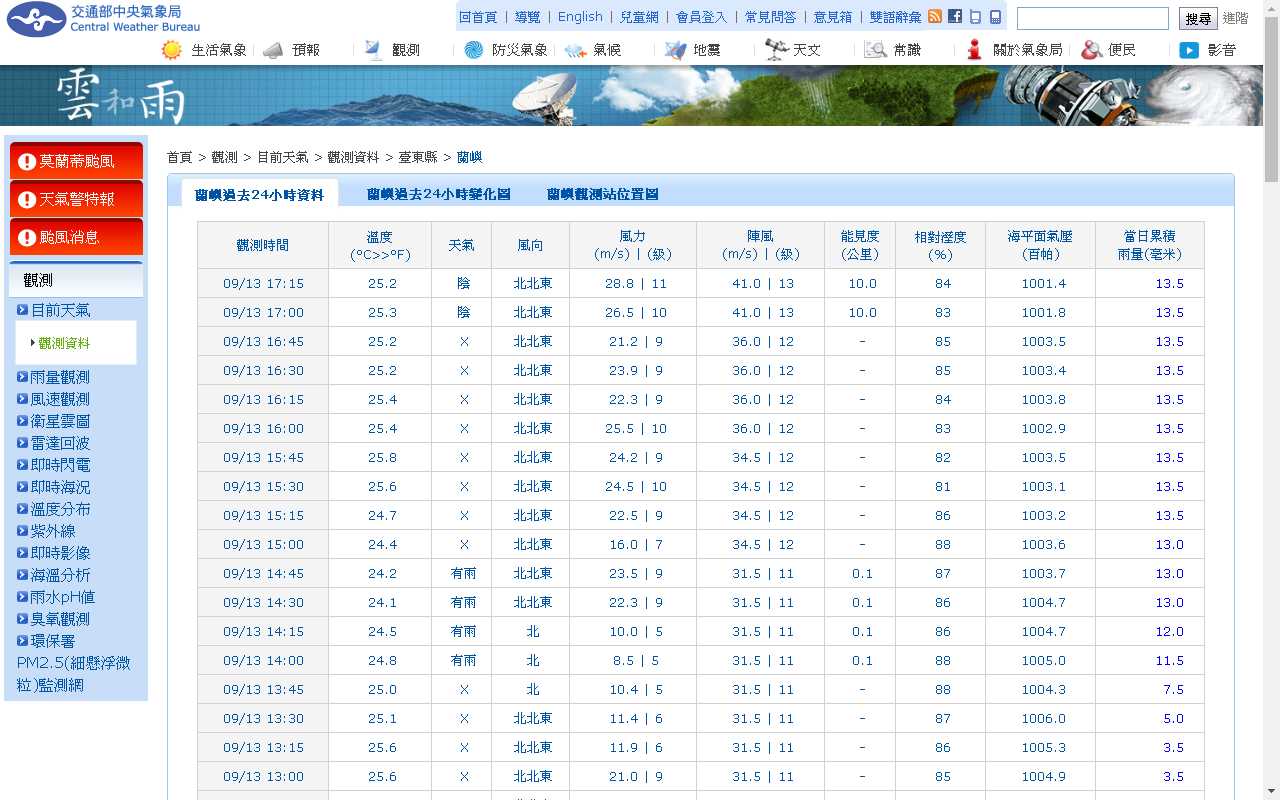
Task: Click the play icon for 影音
Action: click(x=1189, y=50)
